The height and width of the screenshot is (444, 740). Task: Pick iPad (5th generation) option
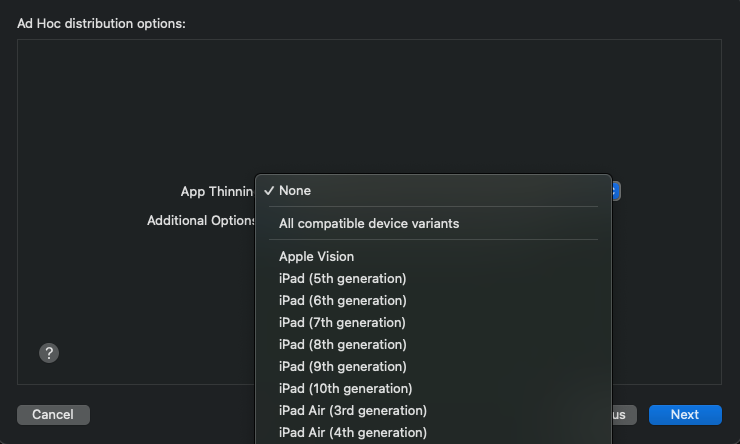pyautogui.click(x=342, y=278)
